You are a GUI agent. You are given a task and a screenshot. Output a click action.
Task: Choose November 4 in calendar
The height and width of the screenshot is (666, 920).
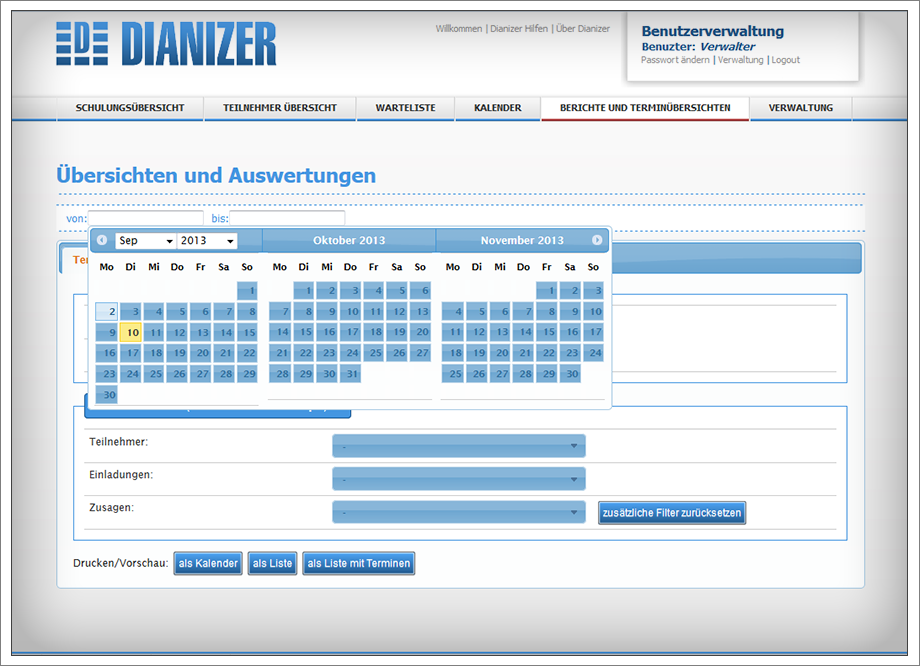[453, 312]
